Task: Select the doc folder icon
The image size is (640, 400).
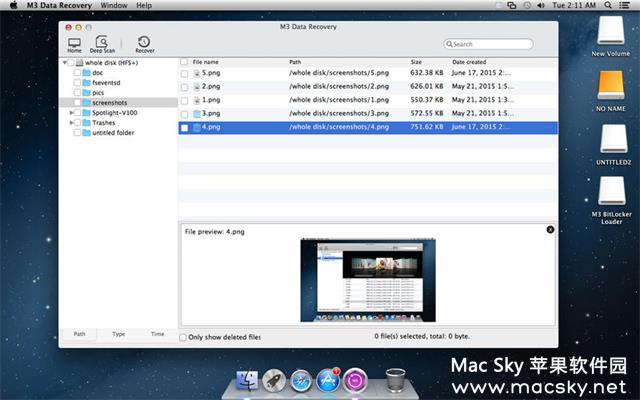Action: (x=87, y=73)
